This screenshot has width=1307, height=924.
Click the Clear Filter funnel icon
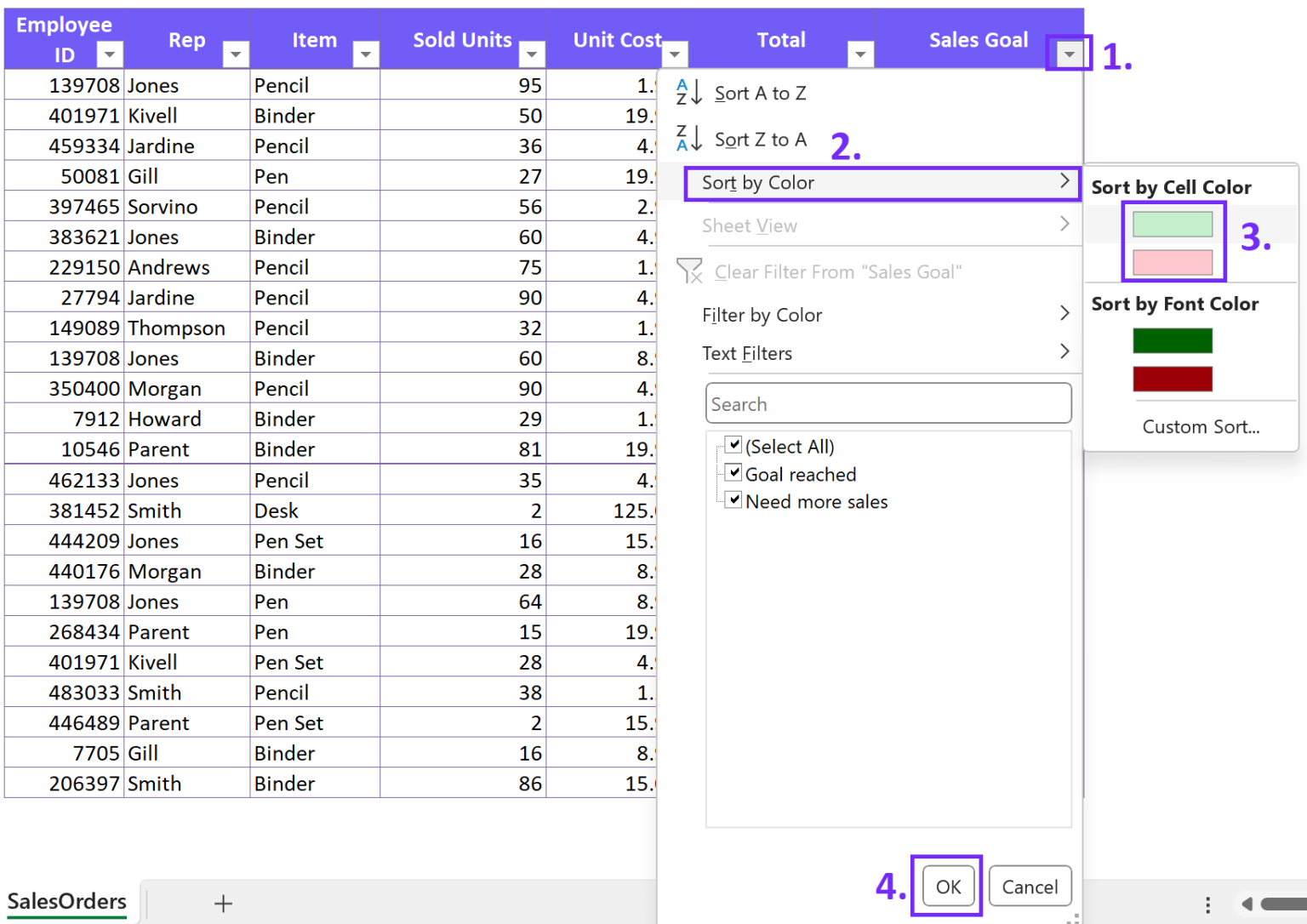point(689,271)
